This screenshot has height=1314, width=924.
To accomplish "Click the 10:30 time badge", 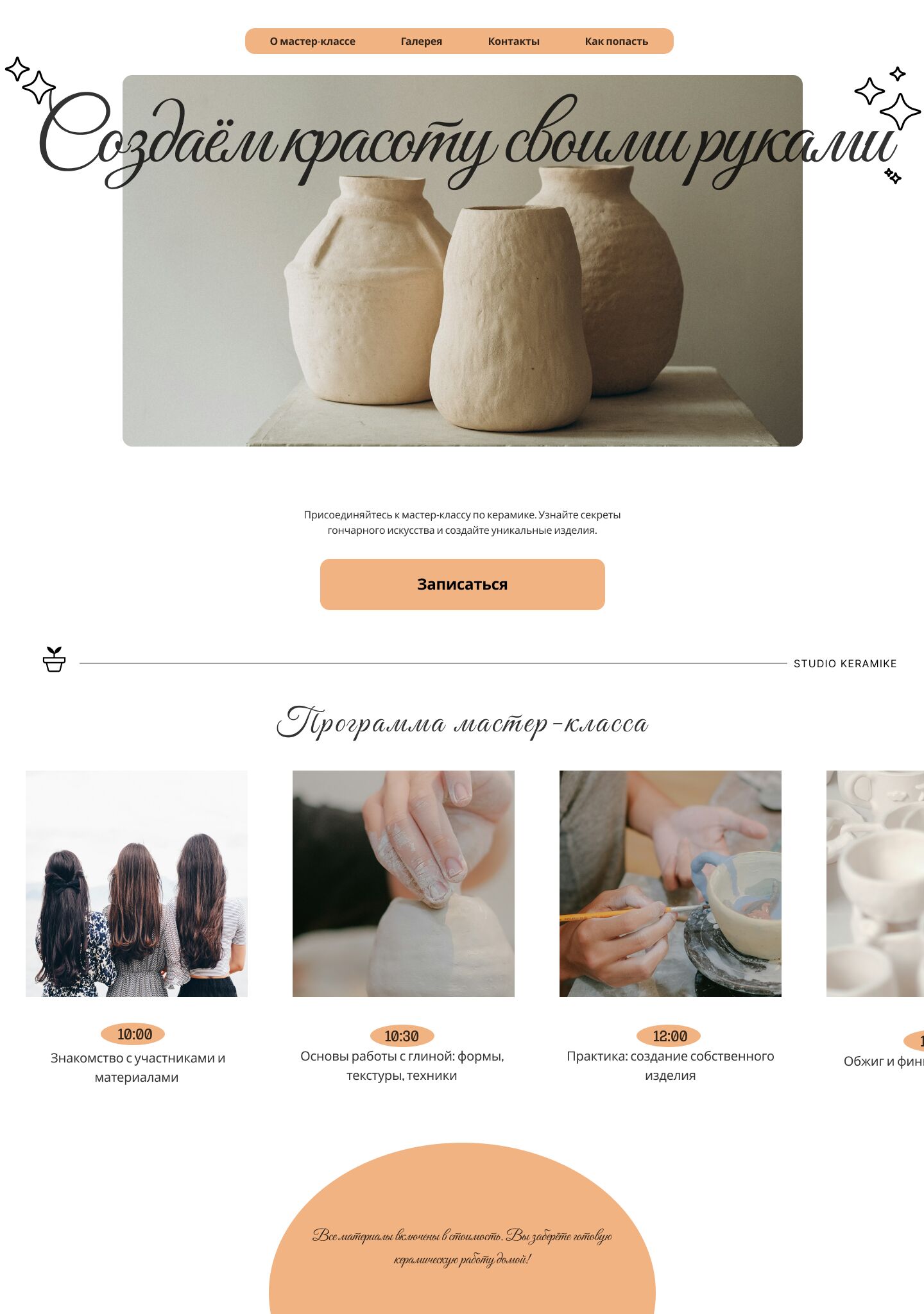I will 402,1036.
